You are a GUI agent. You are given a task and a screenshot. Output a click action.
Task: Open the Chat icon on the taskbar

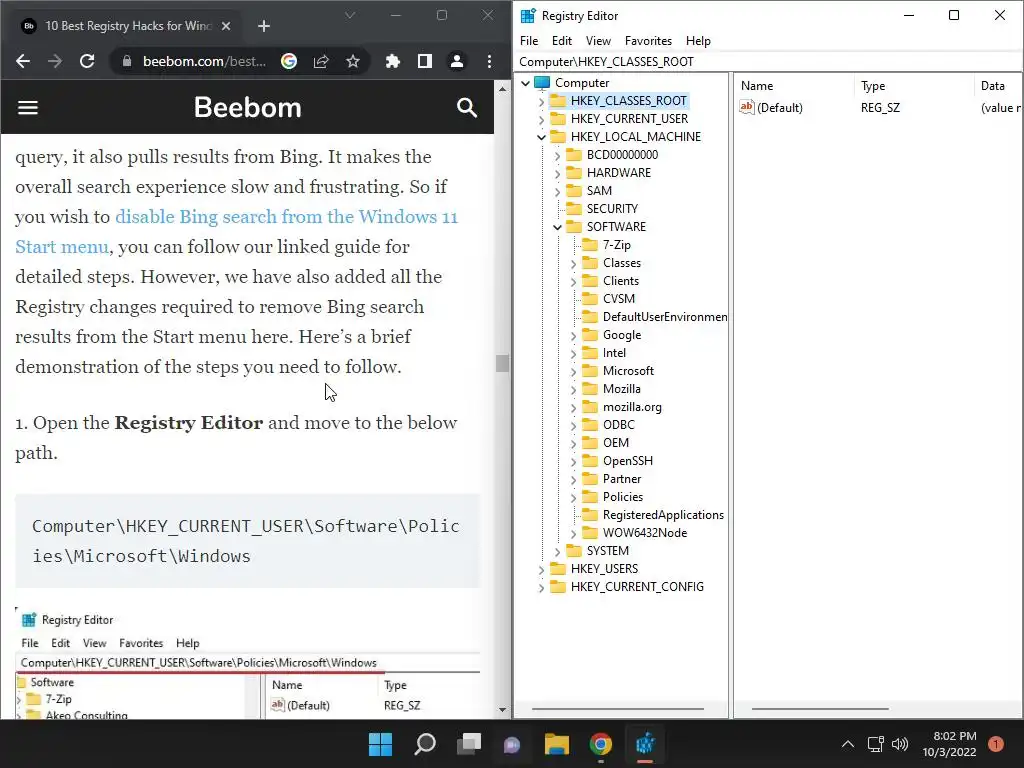(512, 744)
